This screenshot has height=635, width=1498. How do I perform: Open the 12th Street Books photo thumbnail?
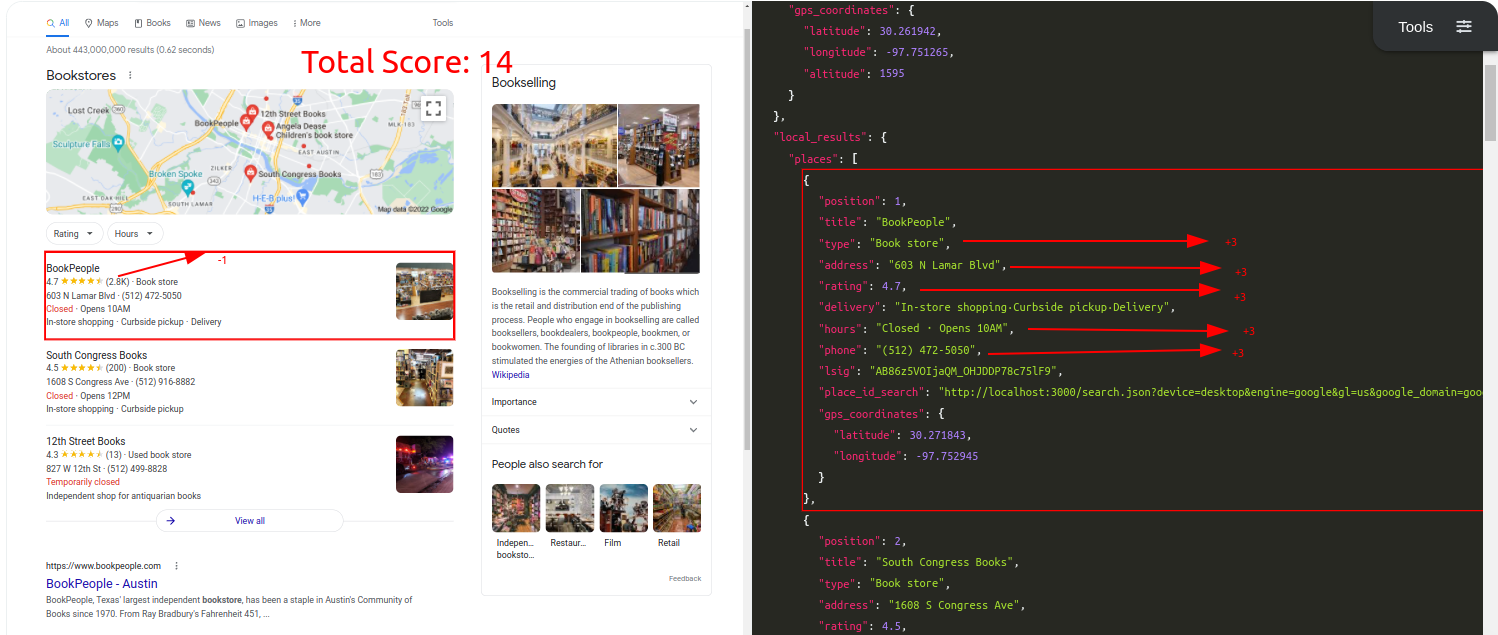pyautogui.click(x=424, y=464)
